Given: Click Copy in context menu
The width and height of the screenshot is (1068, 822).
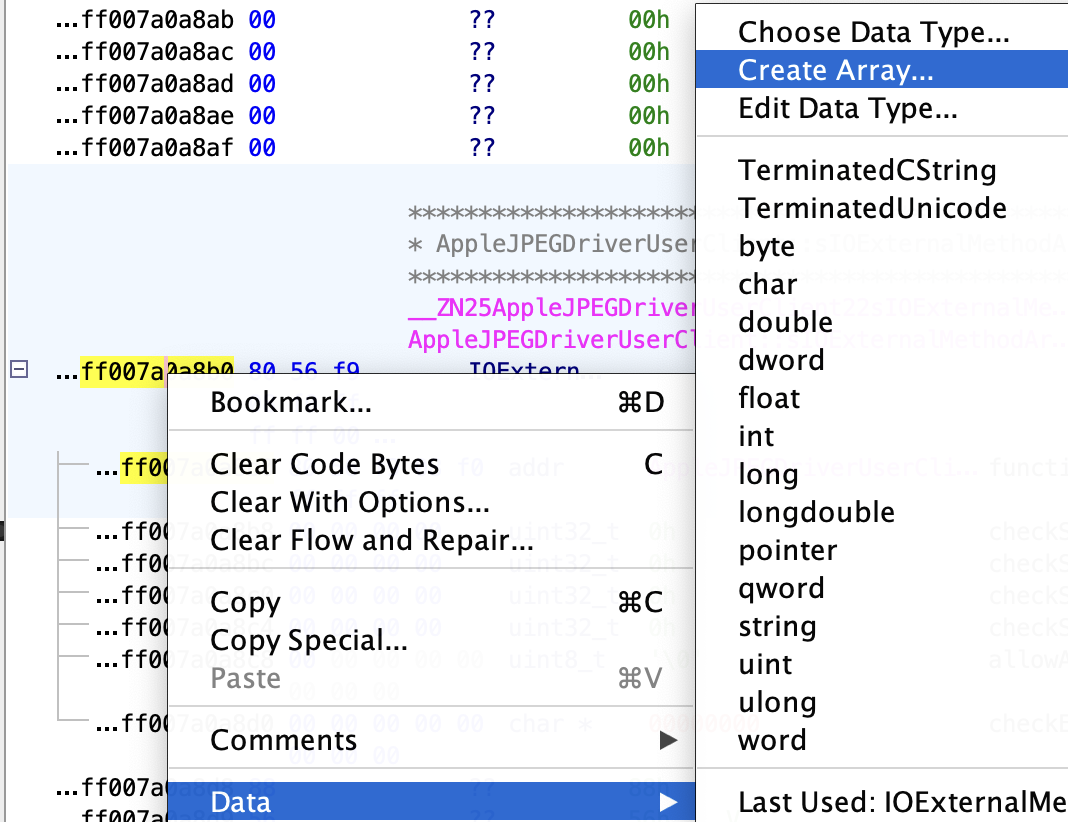Looking at the screenshot, I should tap(246, 603).
